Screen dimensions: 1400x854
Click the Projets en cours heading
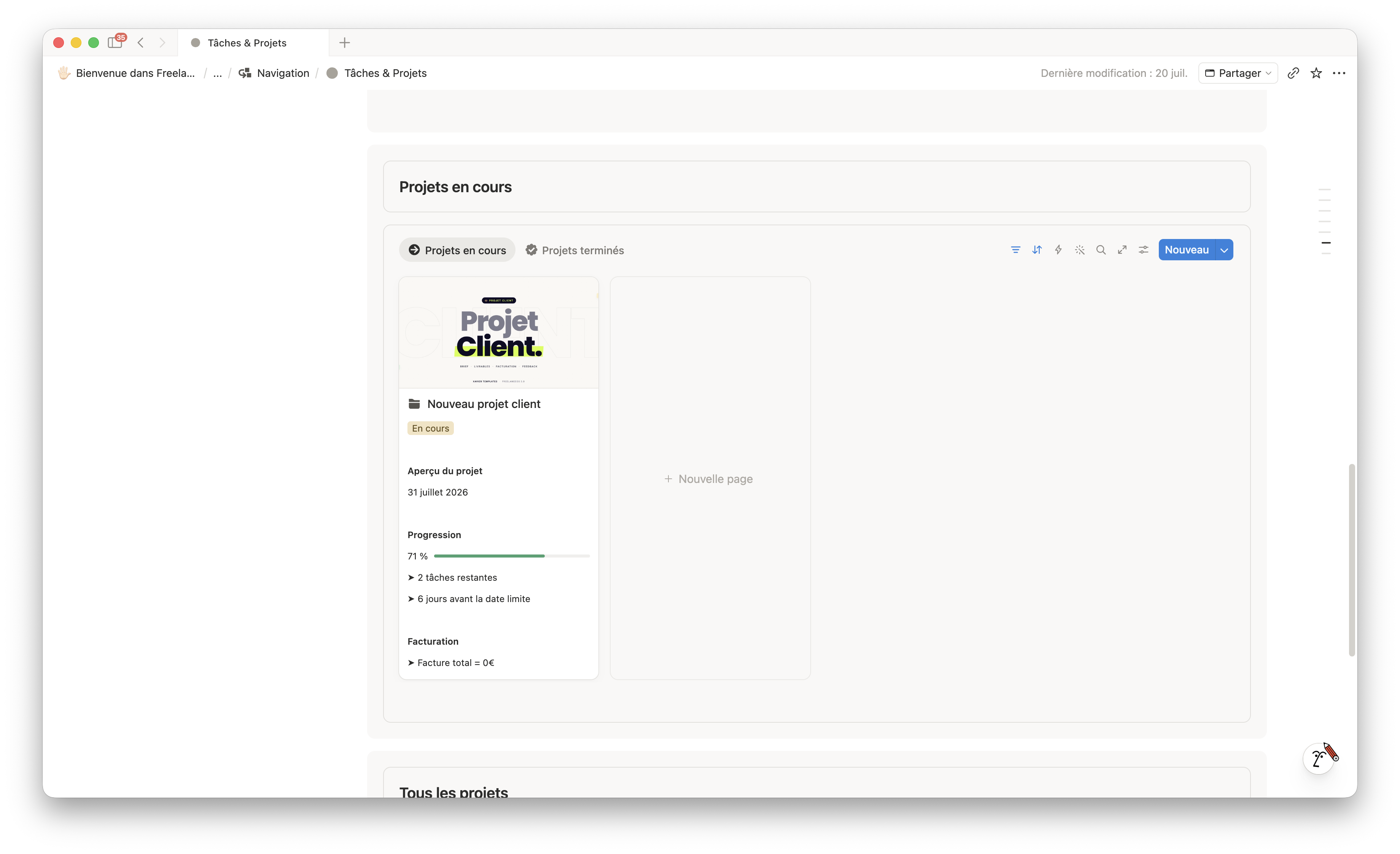click(455, 187)
